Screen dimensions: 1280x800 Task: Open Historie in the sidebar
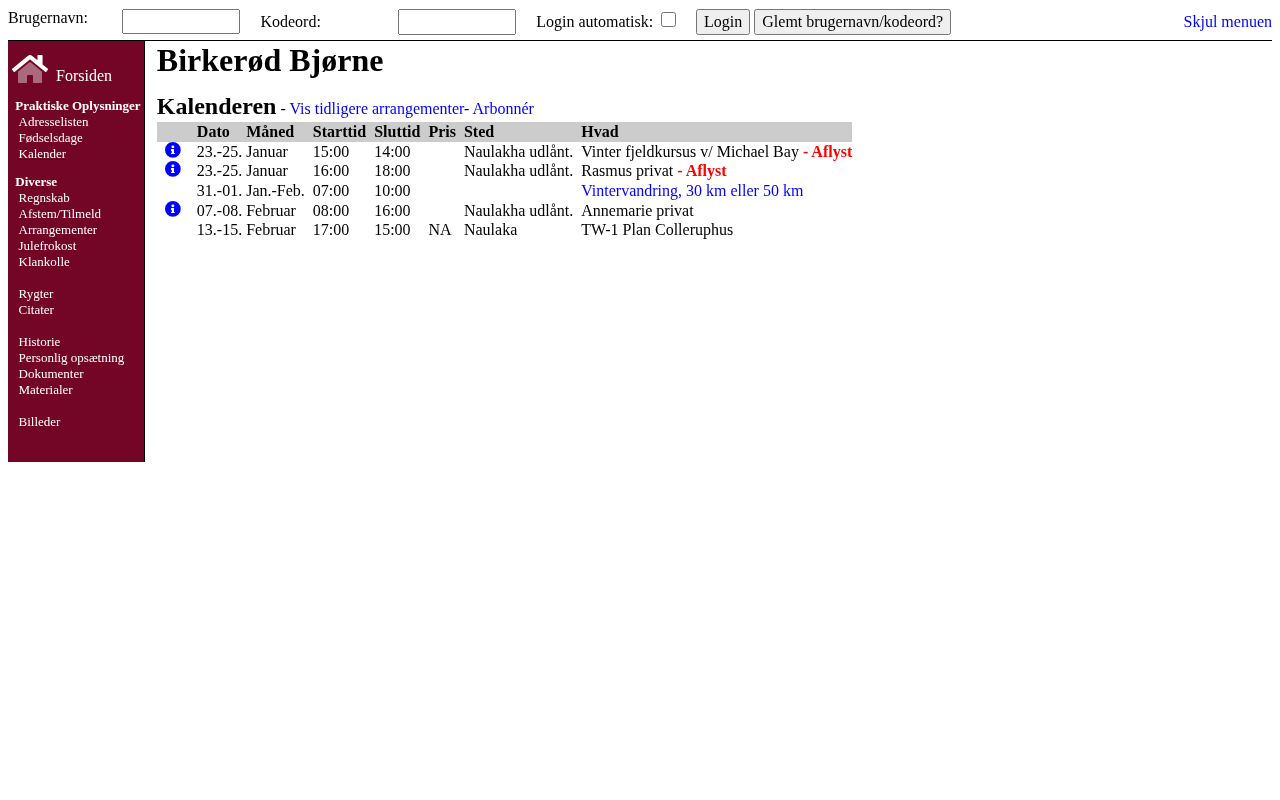39,342
